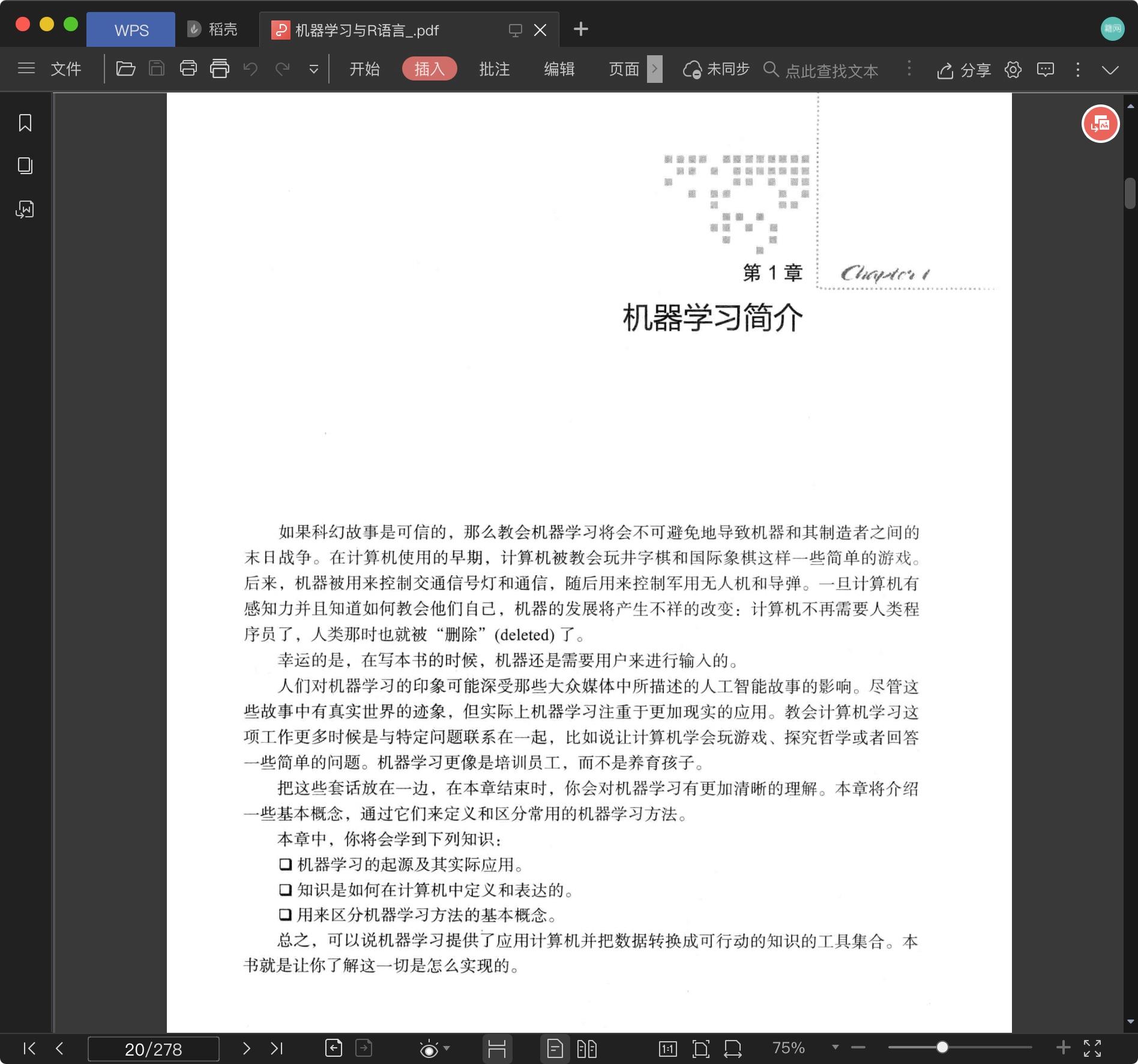The width and height of the screenshot is (1138, 1064).
Task: Click the tab presentation monitor icon
Action: pos(515,30)
